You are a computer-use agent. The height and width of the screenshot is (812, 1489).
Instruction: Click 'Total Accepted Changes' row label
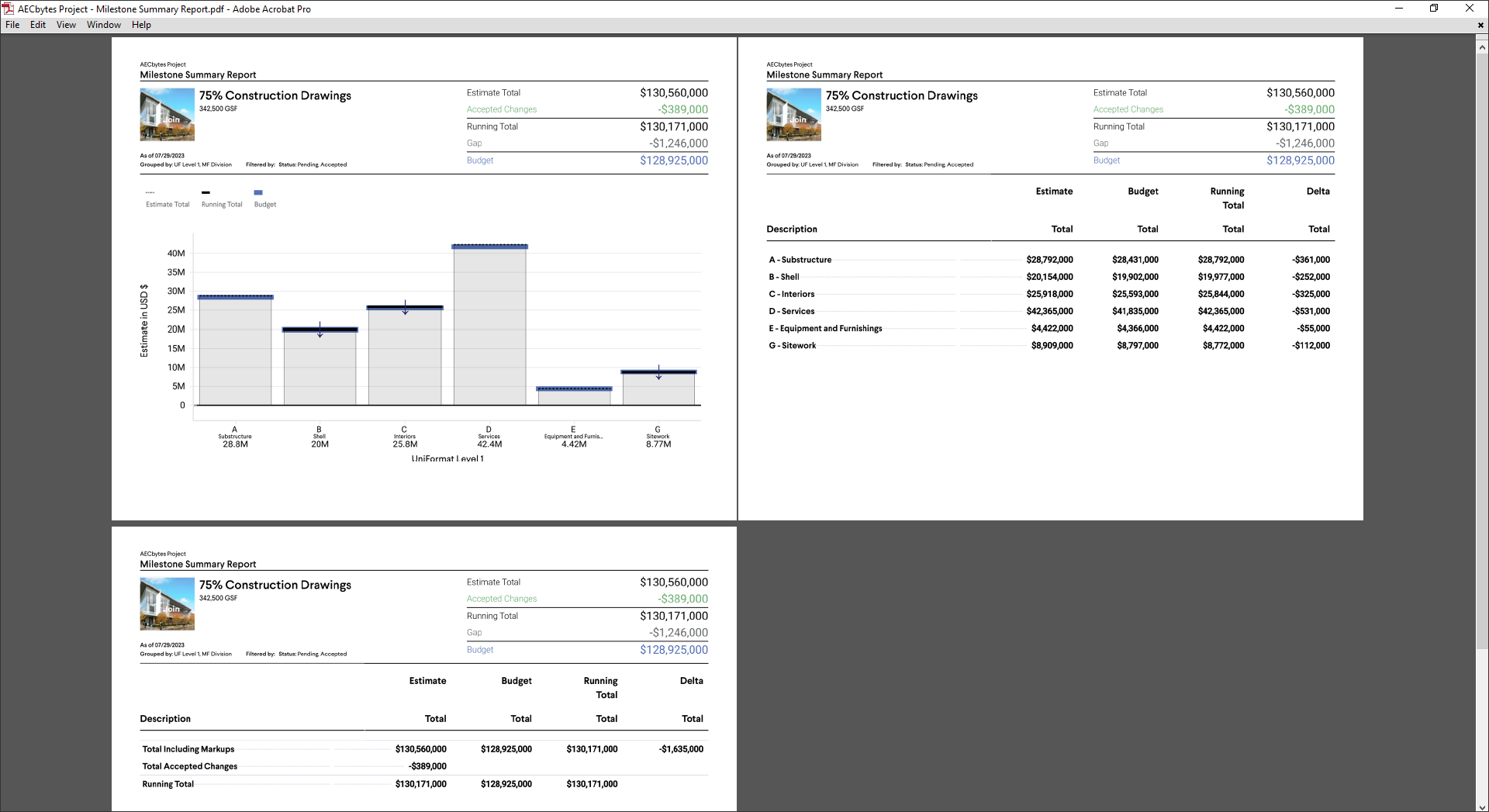coord(189,766)
